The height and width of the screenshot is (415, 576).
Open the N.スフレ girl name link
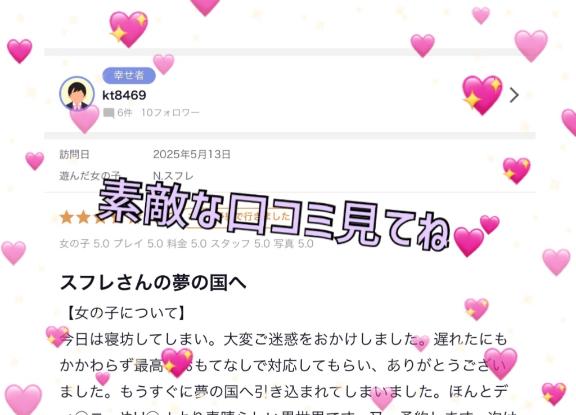(173, 176)
